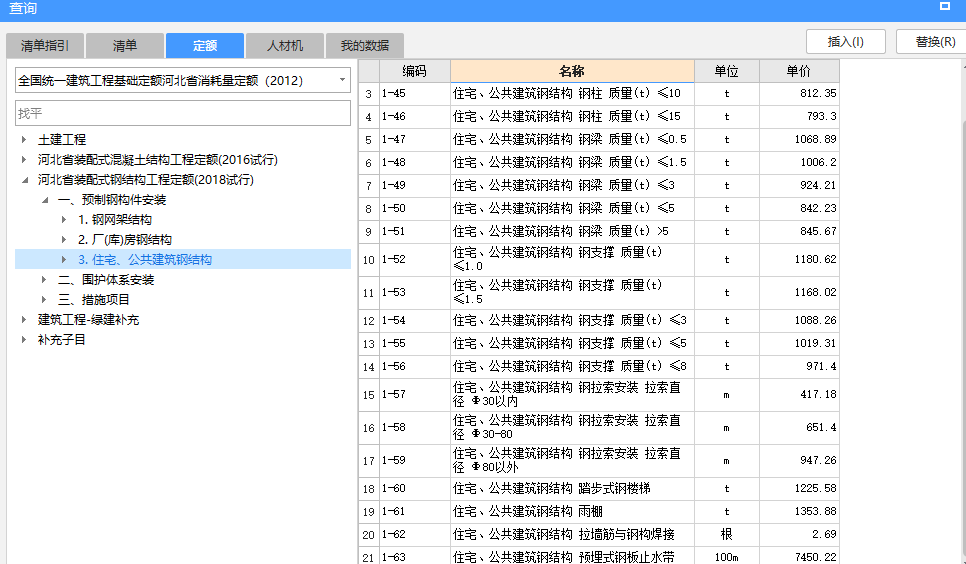Select quota code 1-46
Viewport: 966px width, 564px height.
tap(415, 116)
